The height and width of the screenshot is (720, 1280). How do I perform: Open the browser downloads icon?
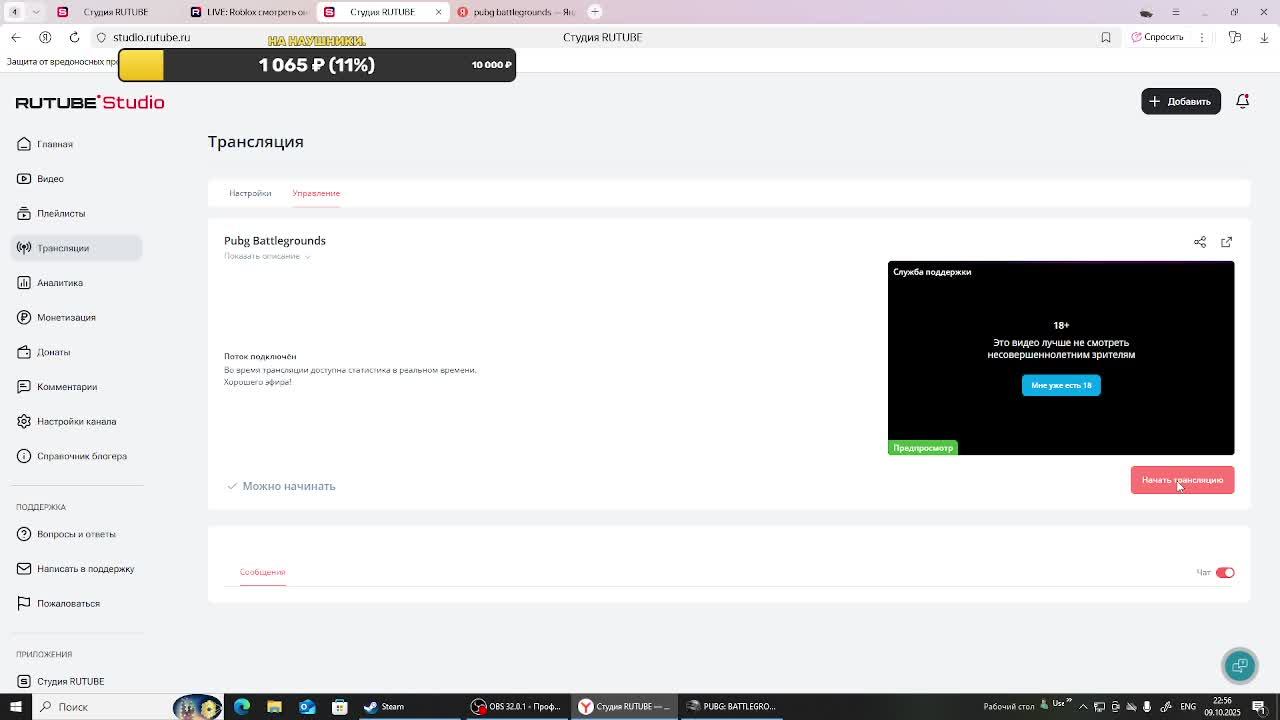[1264, 37]
